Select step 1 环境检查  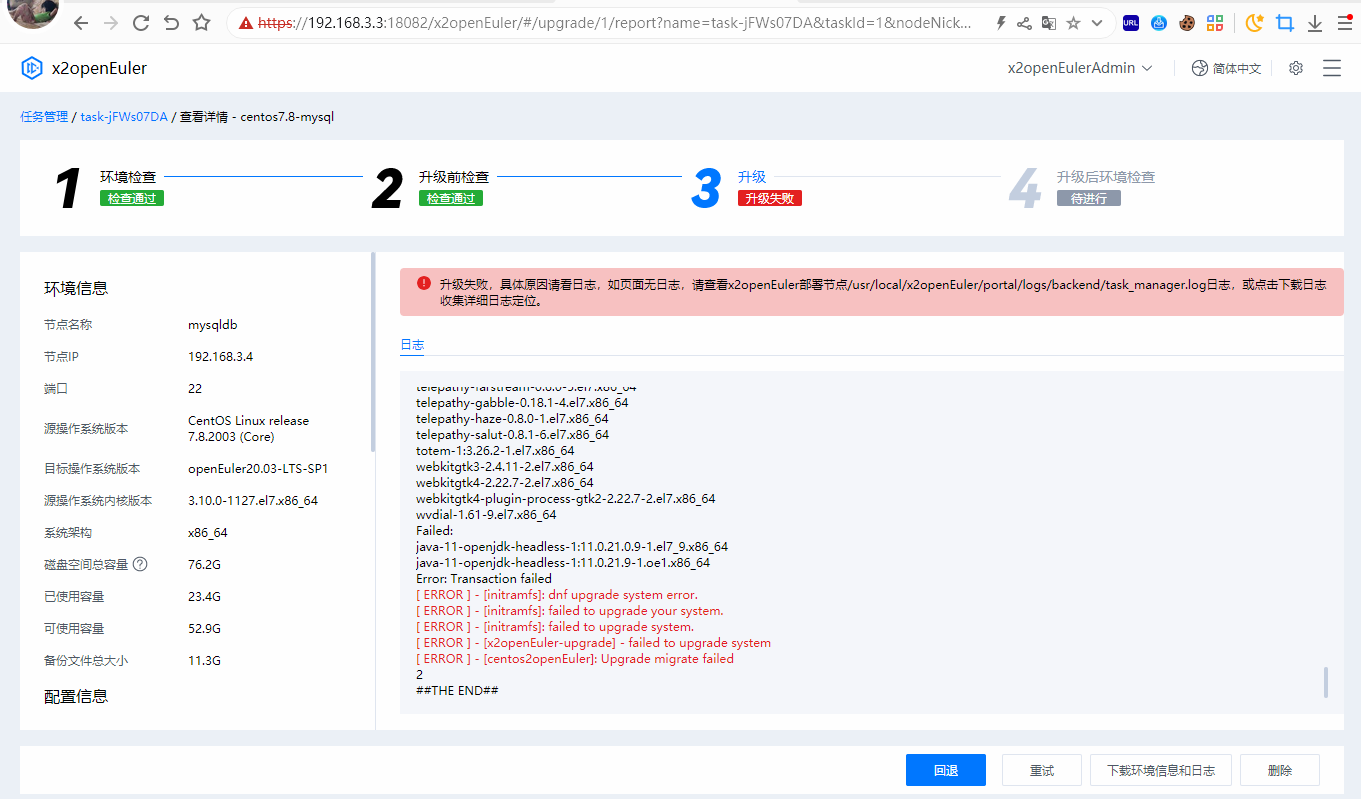tap(128, 177)
